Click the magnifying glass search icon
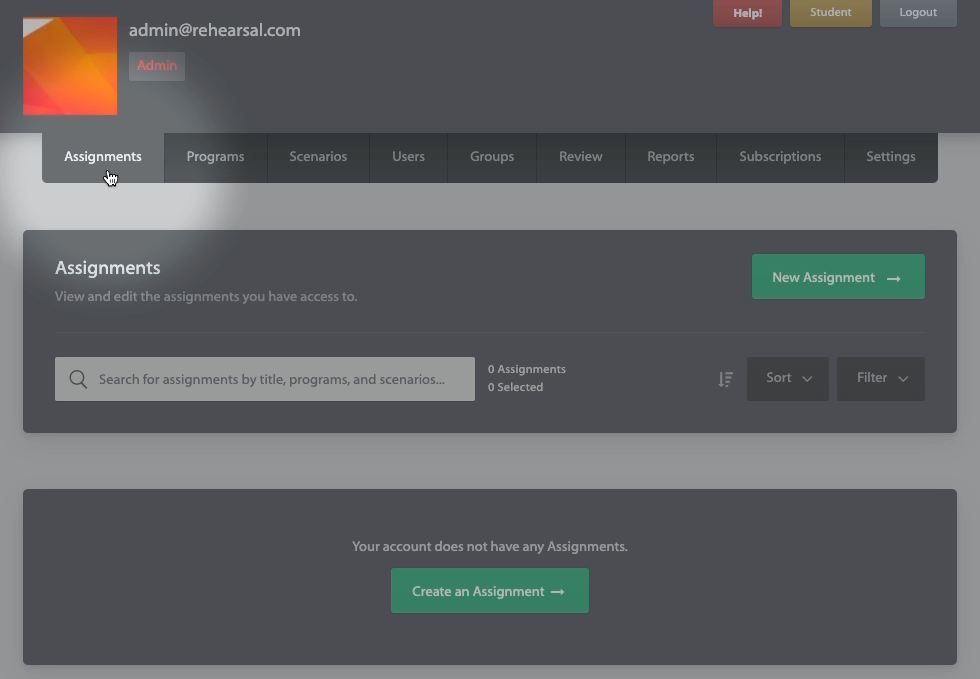This screenshot has height=679, width=980. click(x=78, y=379)
